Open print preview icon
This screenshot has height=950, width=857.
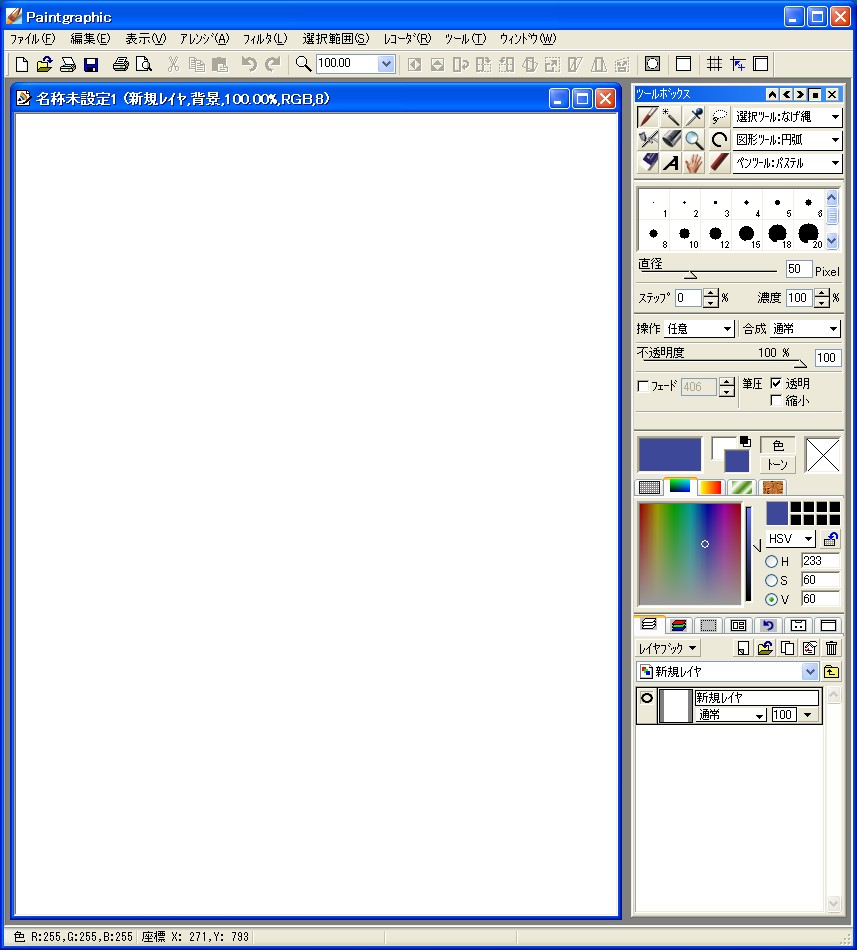click(x=144, y=64)
